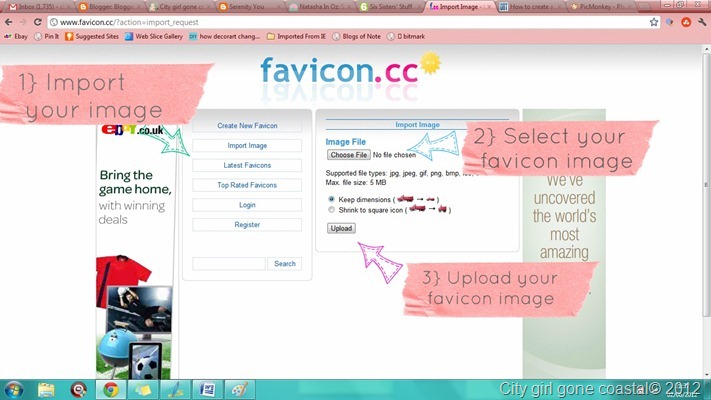Click the third pinned taskbar icon
The image size is (711, 400).
tap(78, 390)
